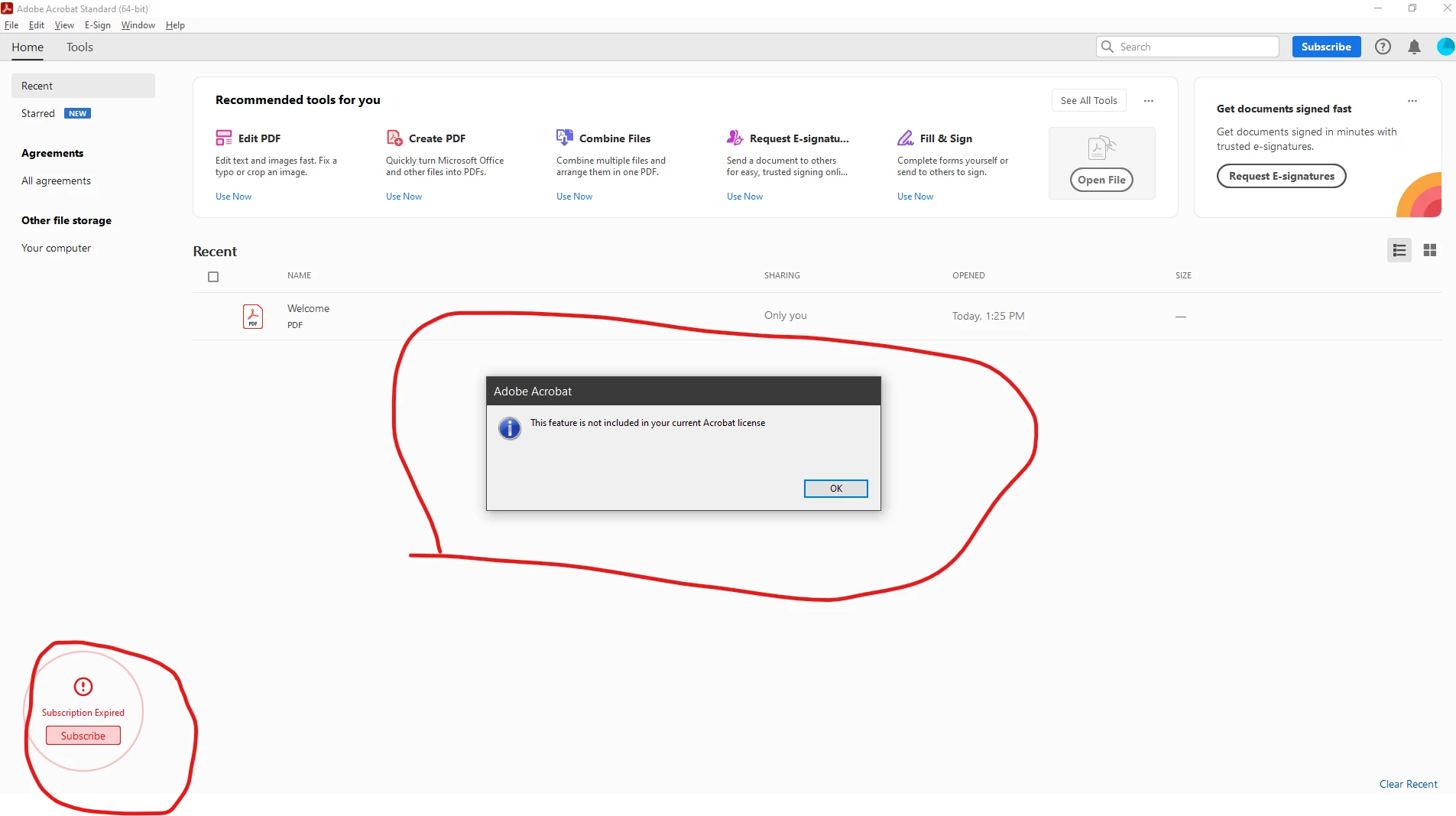
Task: Open the user profile avatar
Action: (1445, 47)
